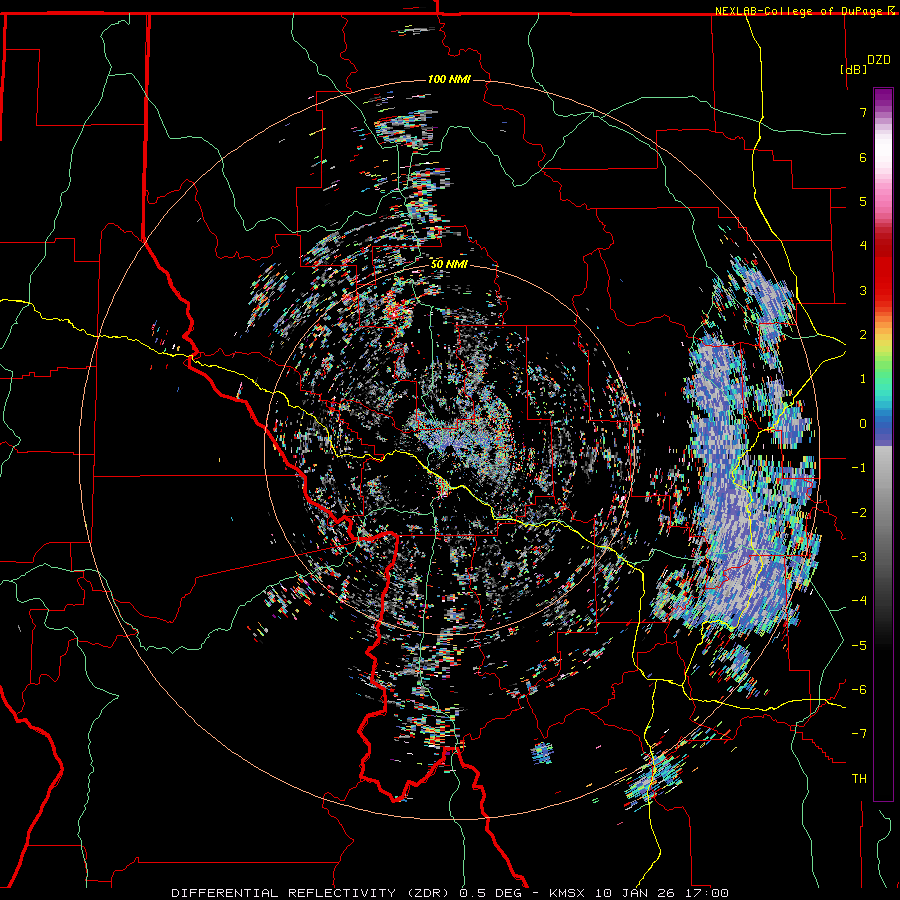Click the -1 value on color scale
This screenshot has width=900, height=900.
pos(859,468)
